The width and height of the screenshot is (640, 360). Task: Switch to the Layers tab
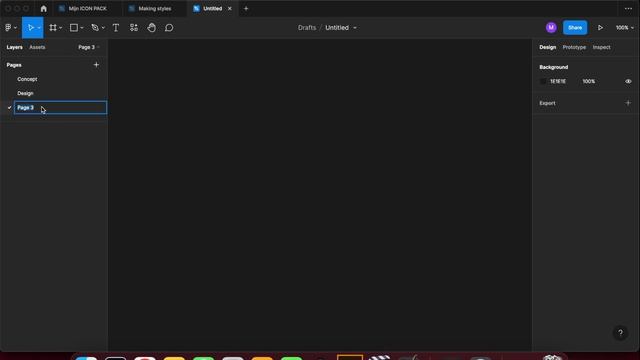click(x=14, y=47)
